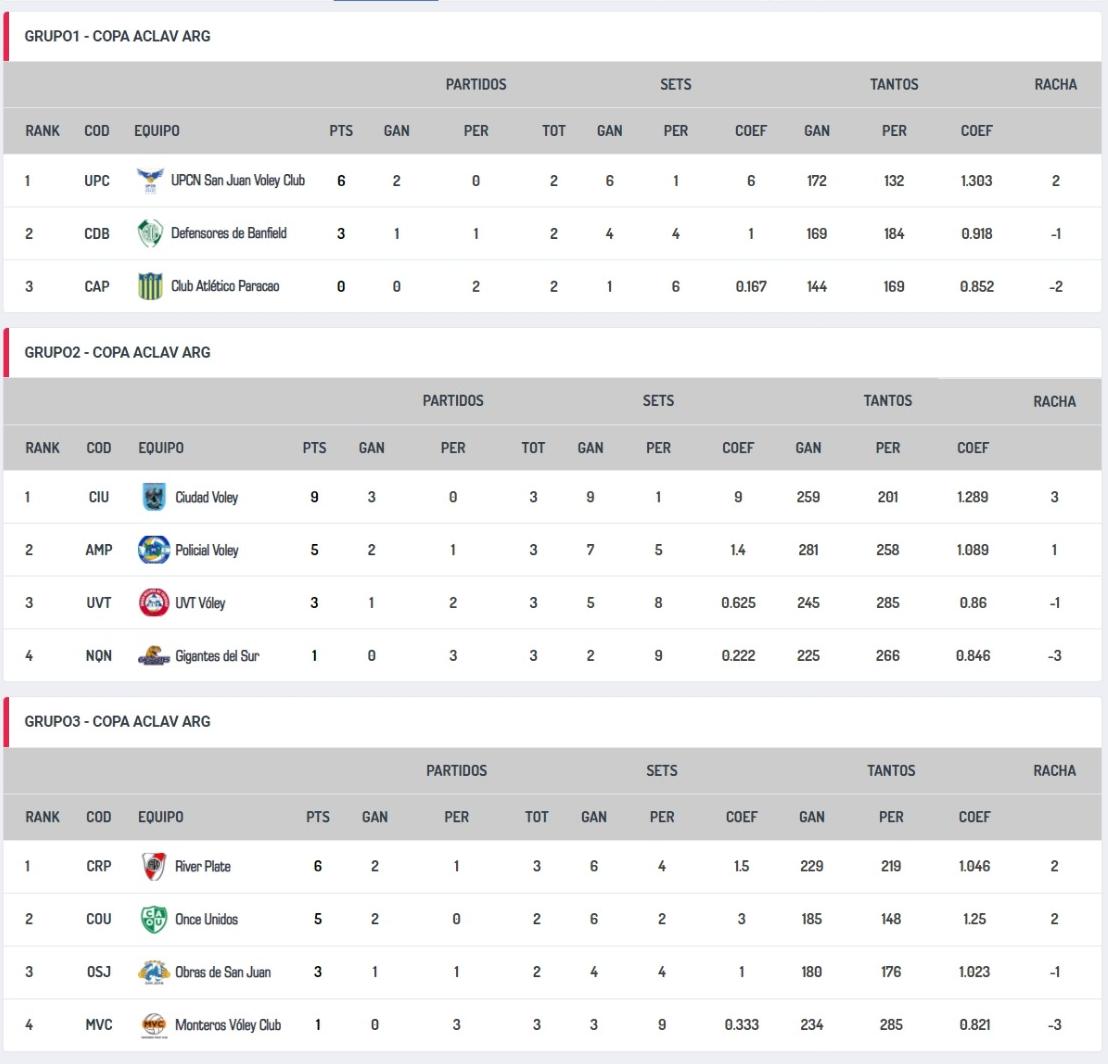This screenshot has height=1064, width=1108.
Task: Open the Once Unidos team name link
Action: tap(207, 920)
